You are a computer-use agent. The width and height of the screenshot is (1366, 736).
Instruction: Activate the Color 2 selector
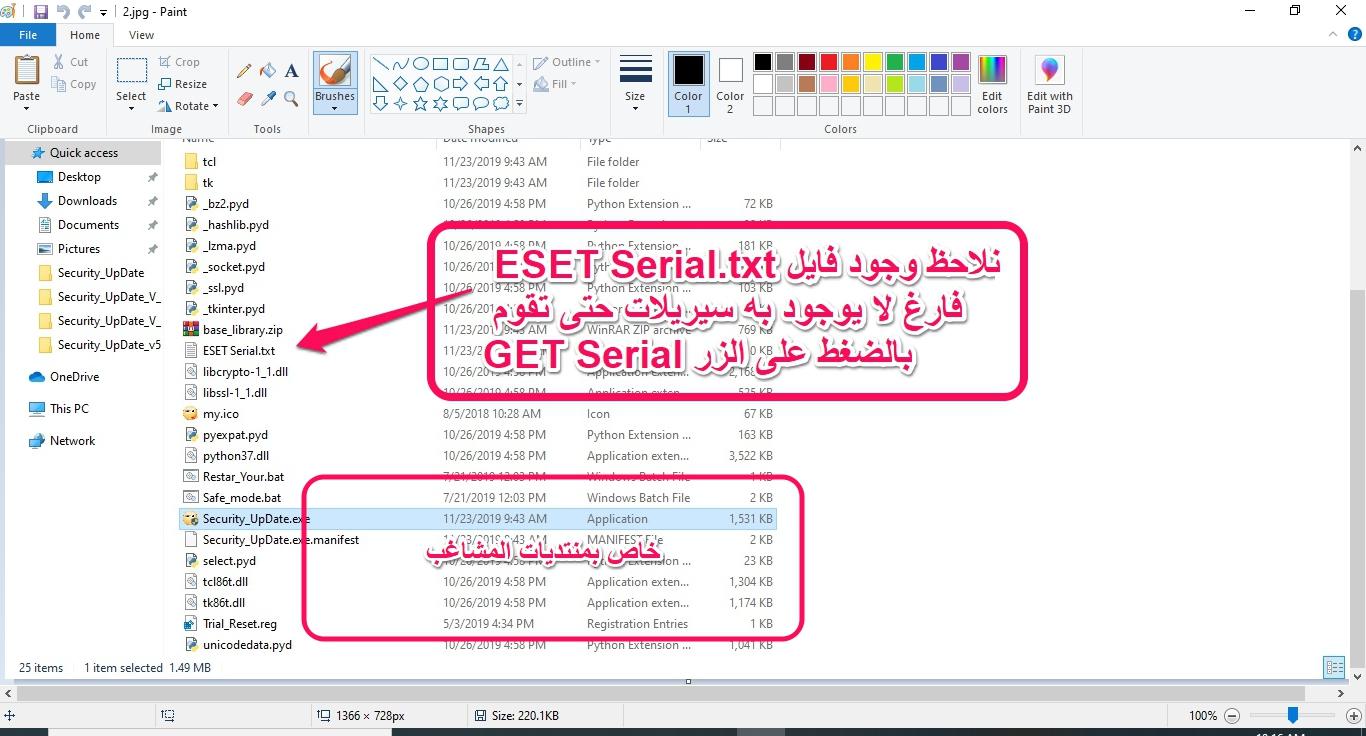coord(730,84)
